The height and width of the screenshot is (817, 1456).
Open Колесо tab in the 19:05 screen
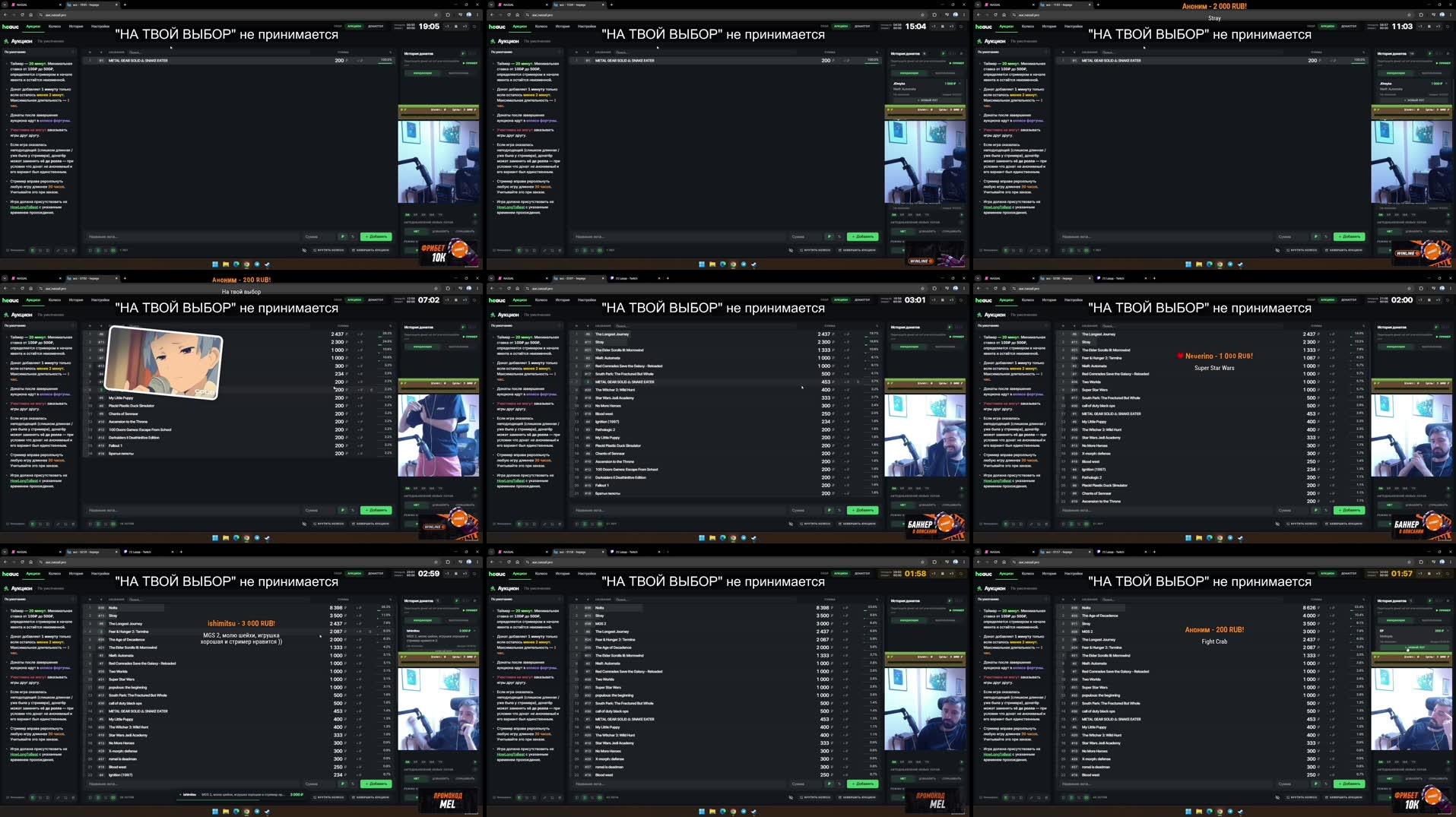click(x=54, y=26)
